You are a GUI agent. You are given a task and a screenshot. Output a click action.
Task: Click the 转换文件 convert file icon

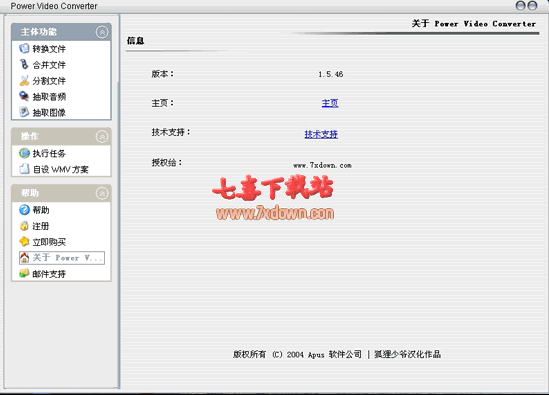[x=24, y=48]
